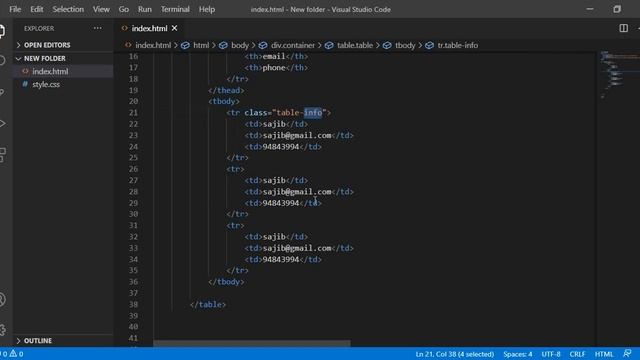Viewport: 640px width, 360px height.
Task: Switch to the index.html editor tab
Action: coord(149,28)
